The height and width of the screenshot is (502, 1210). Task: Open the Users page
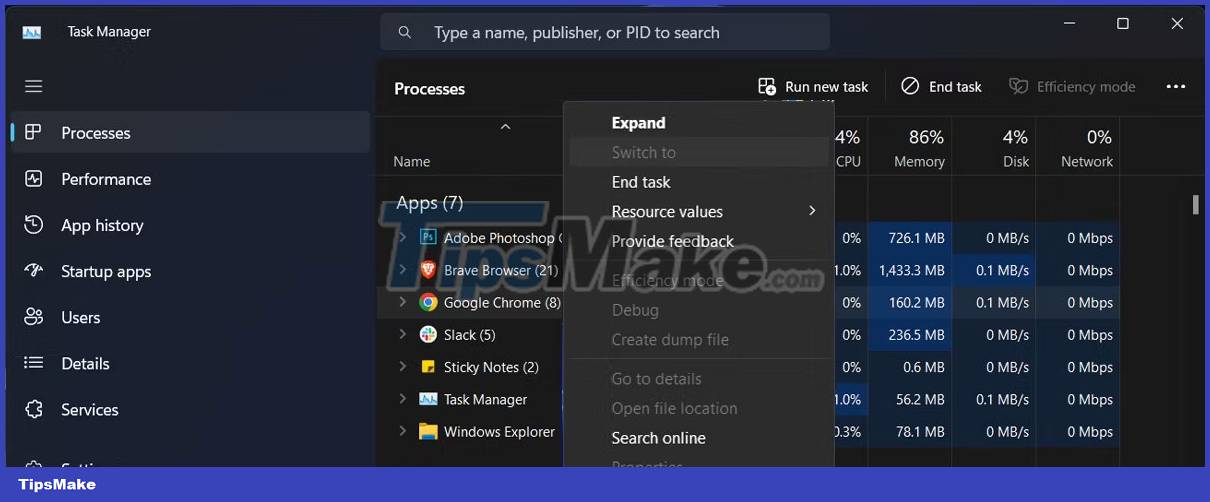pos(188,317)
